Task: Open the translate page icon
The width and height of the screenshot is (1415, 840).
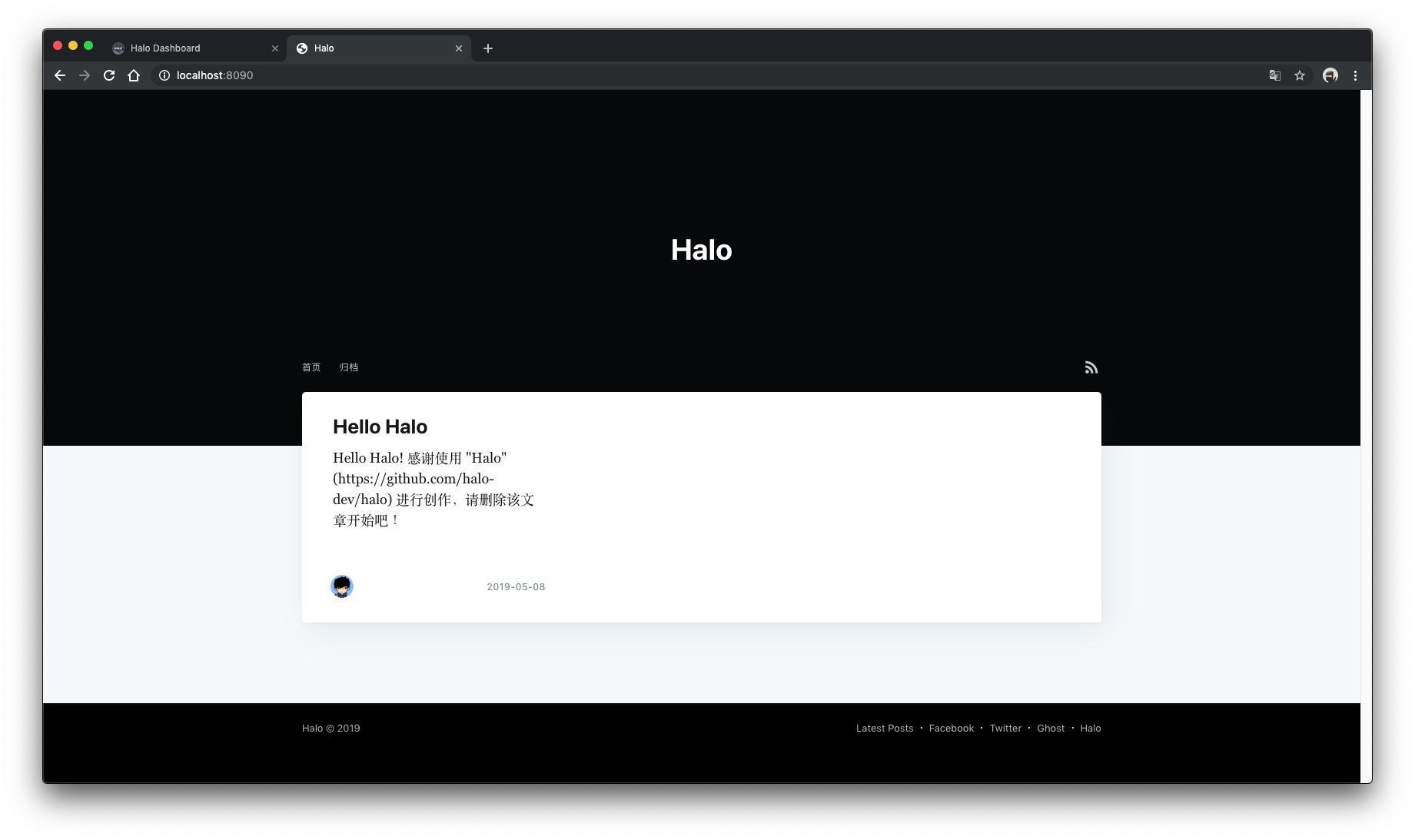Action: 1275,75
